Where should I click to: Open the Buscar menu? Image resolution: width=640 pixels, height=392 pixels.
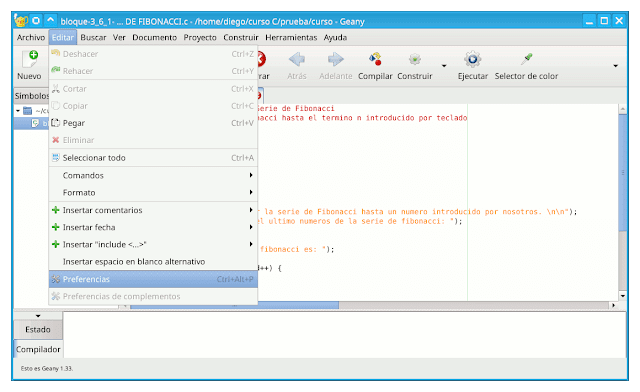[93, 38]
